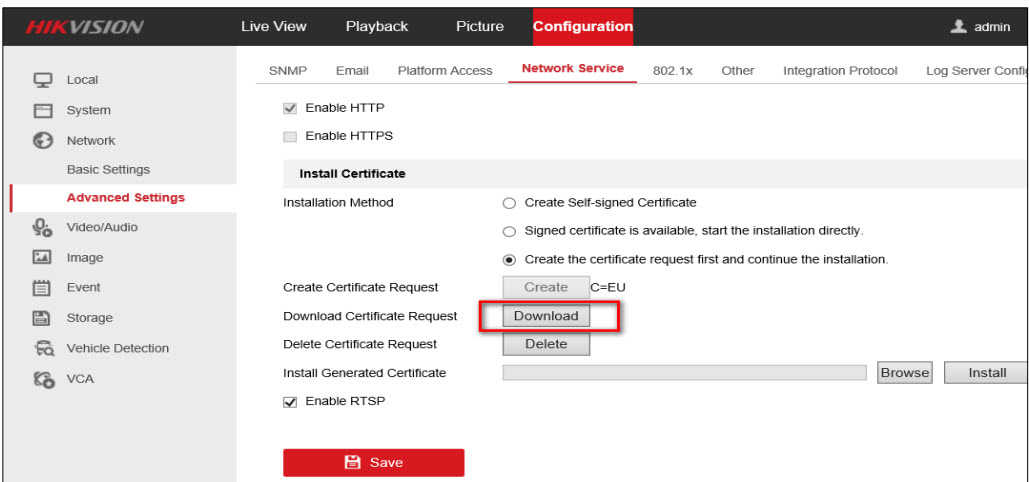Click the Vehicle Detection icon
The height and width of the screenshot is (482, 1029).
pyautogui.click(x=43, y=349)
